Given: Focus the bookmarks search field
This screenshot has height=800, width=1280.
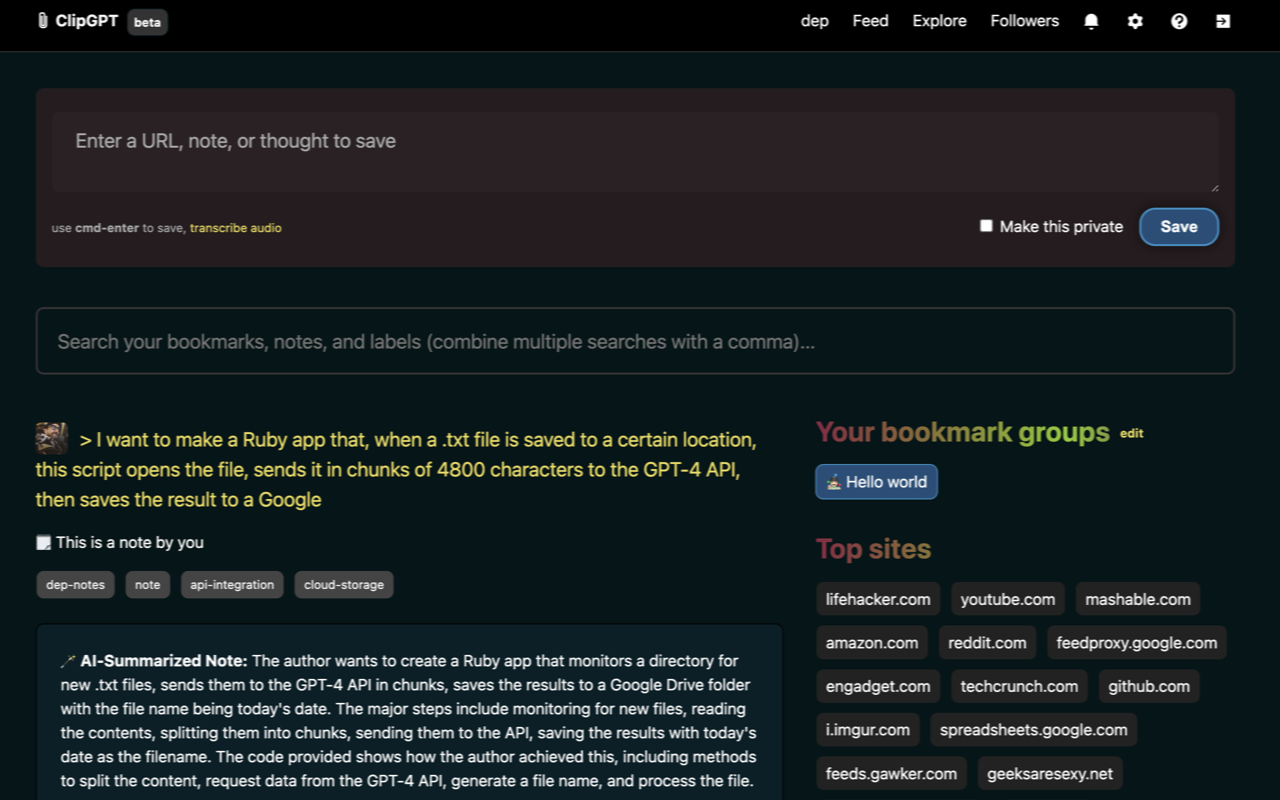Looking at the screenshot, I should pos(636,341).
